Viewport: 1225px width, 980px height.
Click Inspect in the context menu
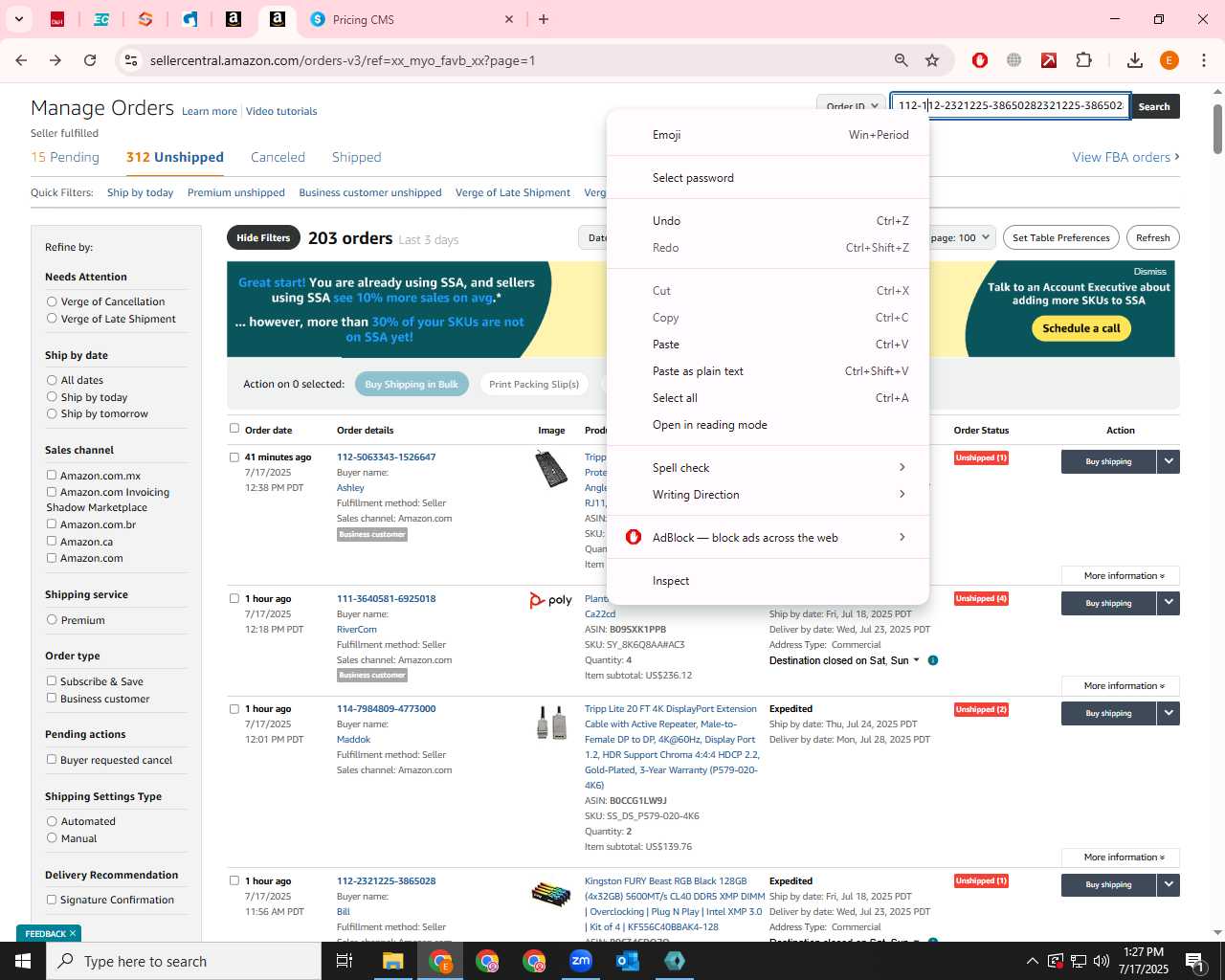coord(768,580)
